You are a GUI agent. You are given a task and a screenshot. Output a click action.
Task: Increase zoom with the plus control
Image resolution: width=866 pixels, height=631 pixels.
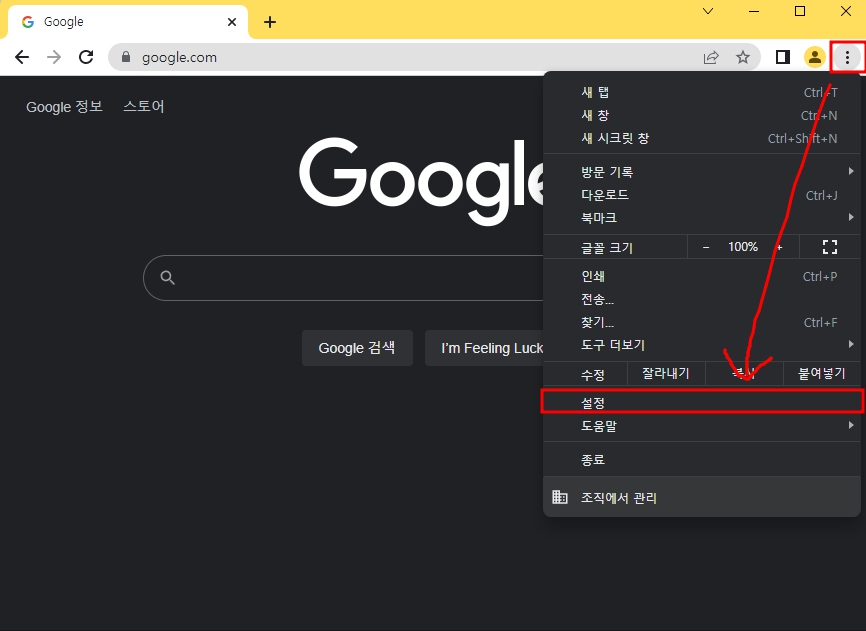(779, 246)
